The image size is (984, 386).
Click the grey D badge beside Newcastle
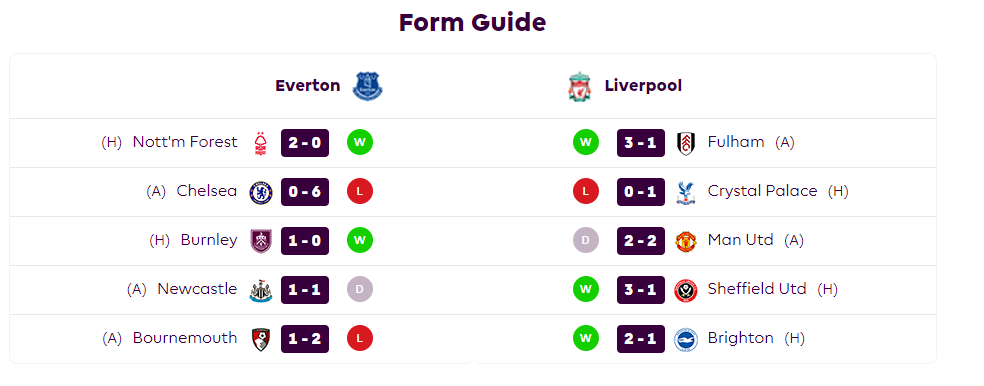tap(360, 290)
